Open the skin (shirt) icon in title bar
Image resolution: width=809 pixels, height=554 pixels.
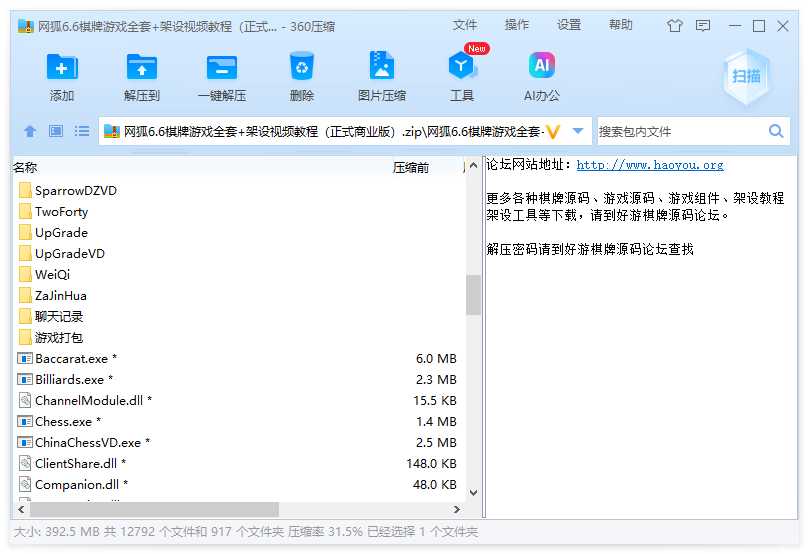674,25
